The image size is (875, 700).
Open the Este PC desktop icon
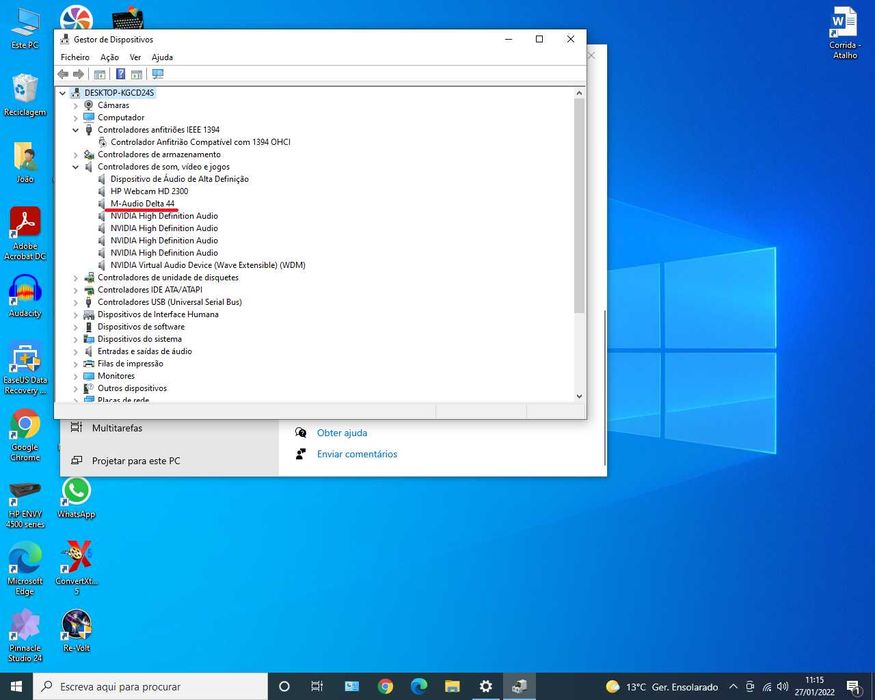point(25,29)
